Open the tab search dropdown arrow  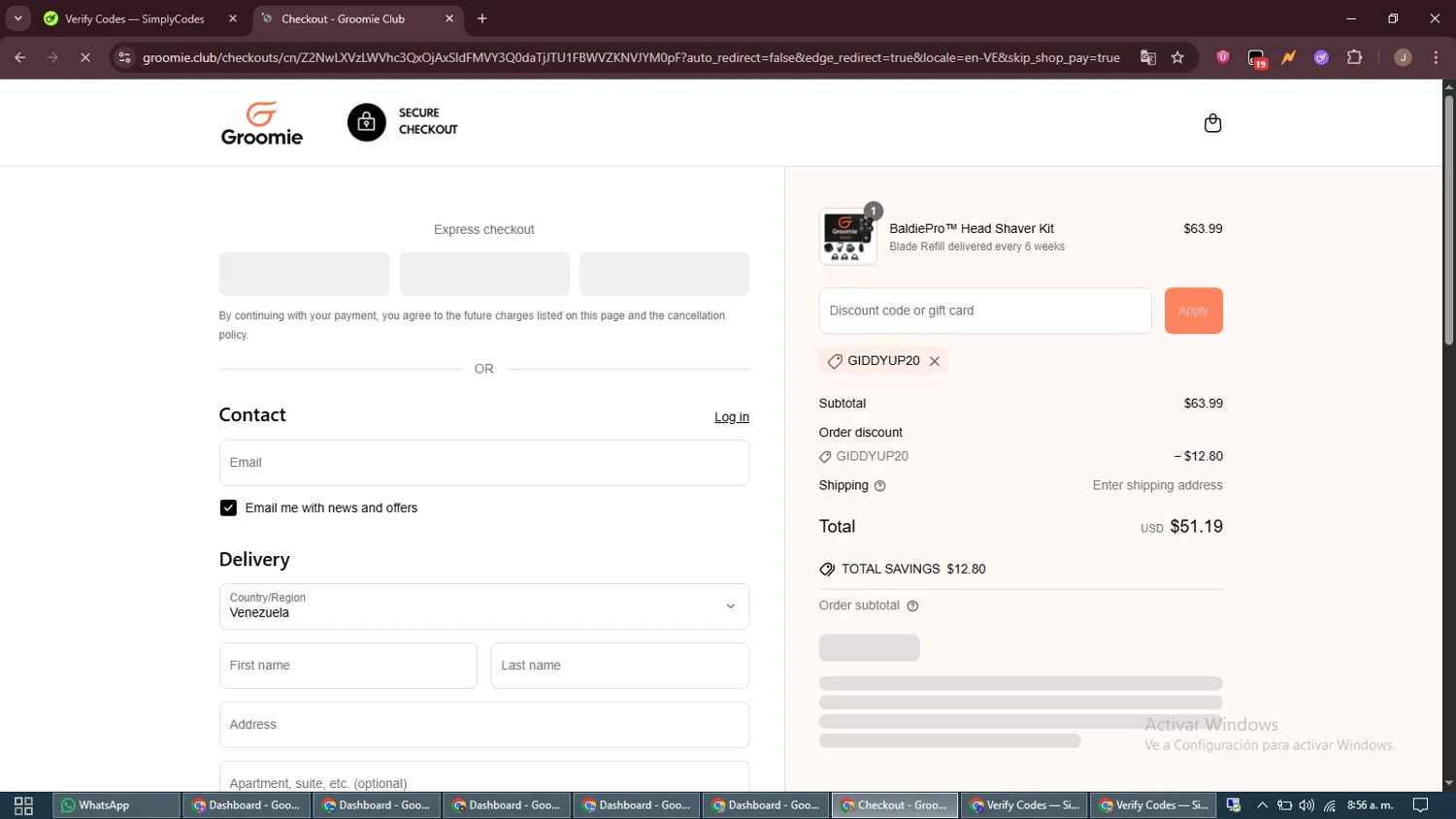17,18
